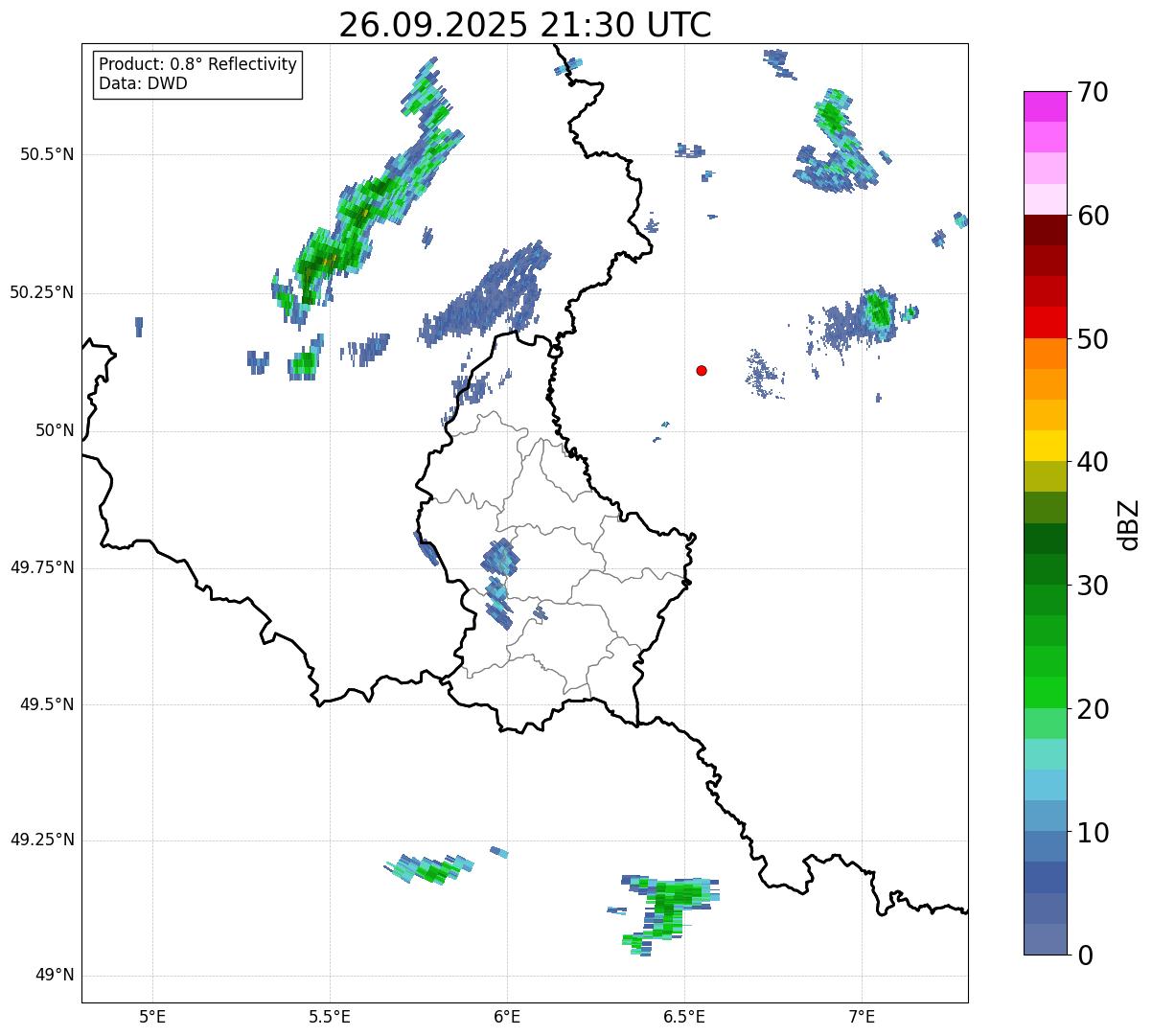Click the 5.5°E longitude label
This screenshot has width=1152, height=1036.
tap(330, 1016)
